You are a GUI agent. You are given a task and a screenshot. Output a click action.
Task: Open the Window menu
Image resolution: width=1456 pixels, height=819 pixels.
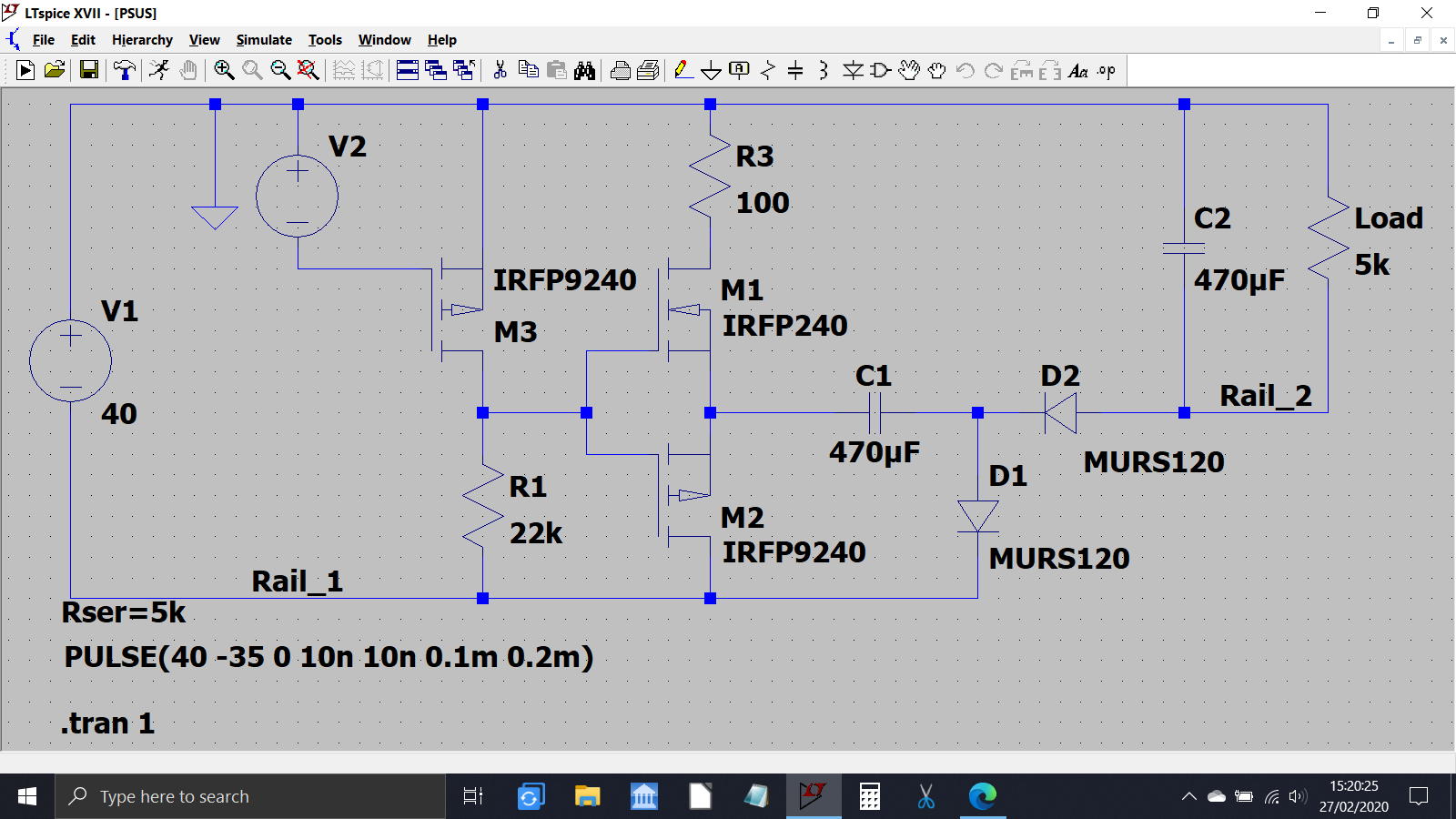point(384,40)
